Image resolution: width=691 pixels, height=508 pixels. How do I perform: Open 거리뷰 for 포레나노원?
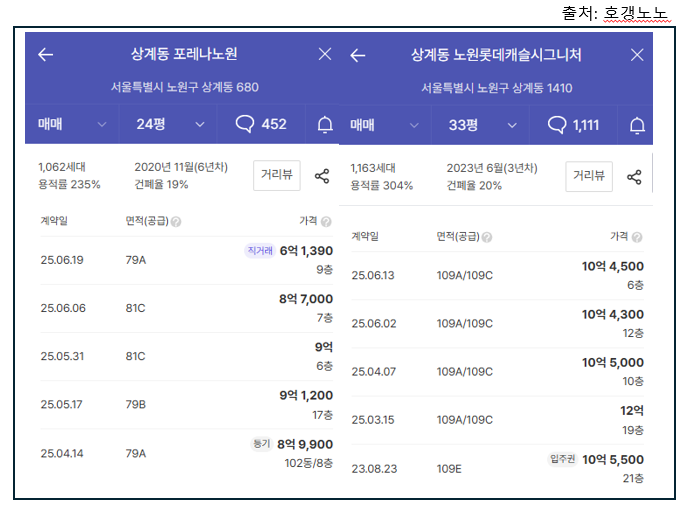point(277,175)
